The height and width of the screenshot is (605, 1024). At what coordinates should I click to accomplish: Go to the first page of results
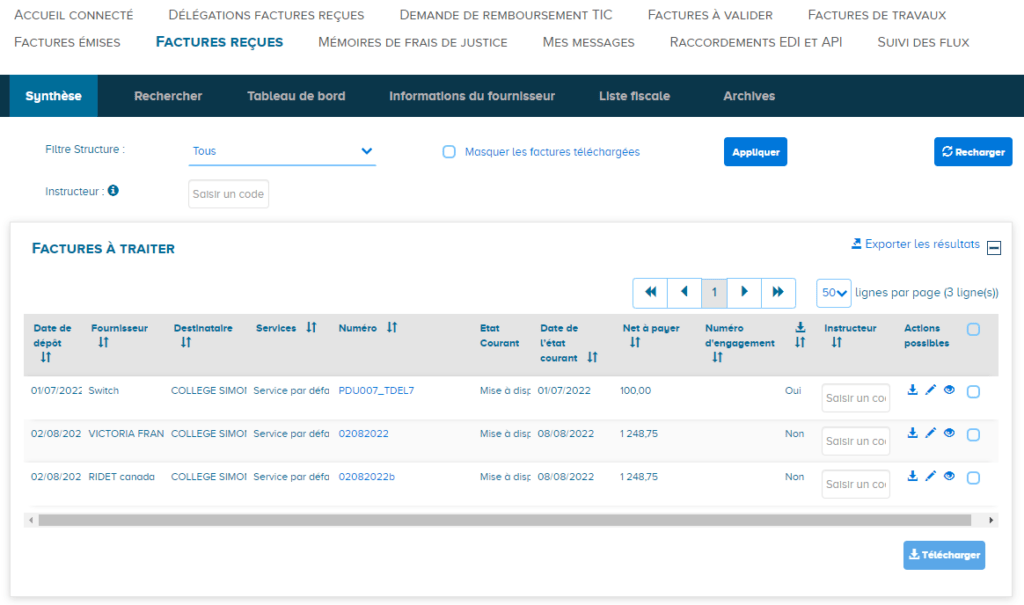(650, 292)
